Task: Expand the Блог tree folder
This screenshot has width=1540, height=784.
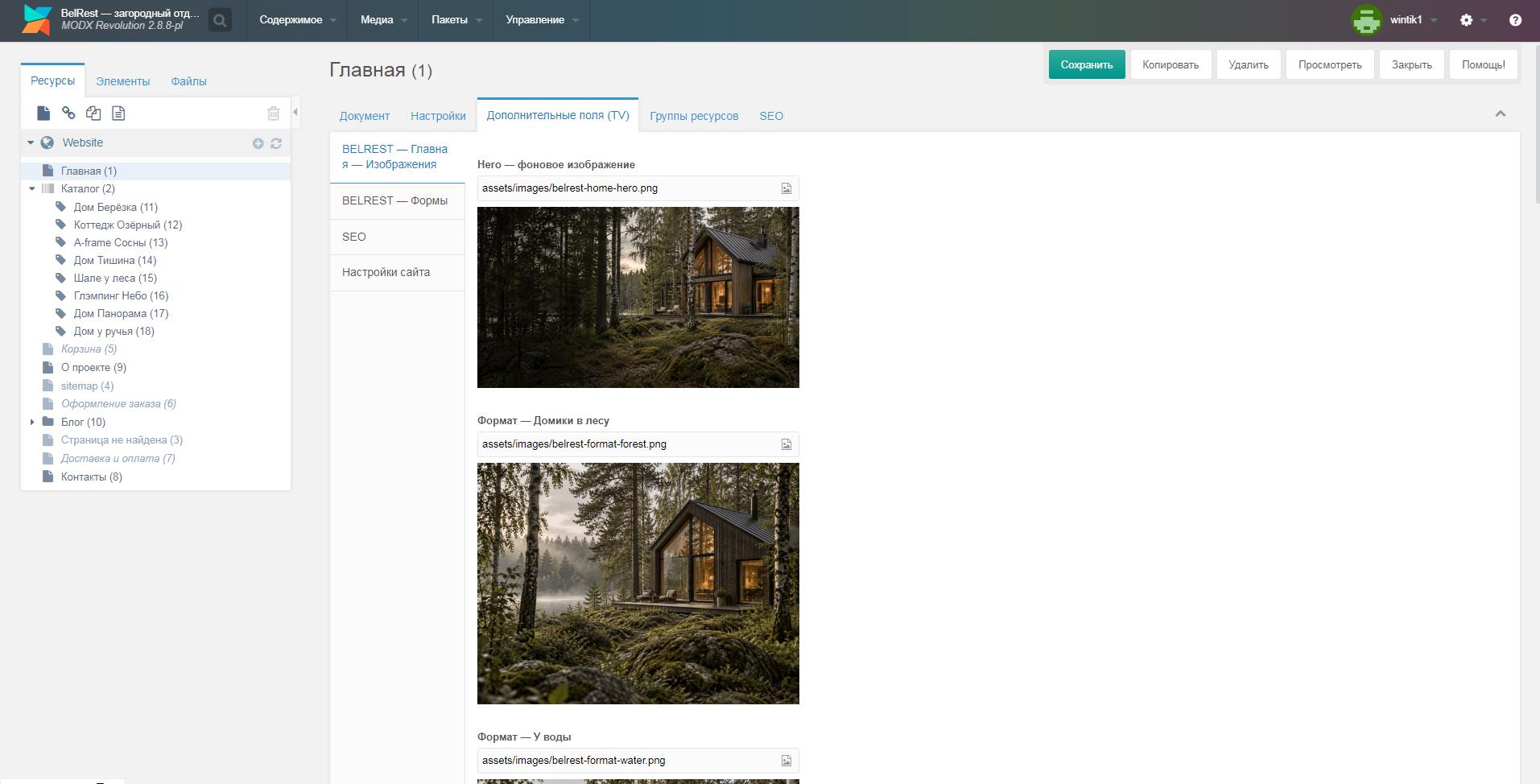Action: click(x=32, y=422)
